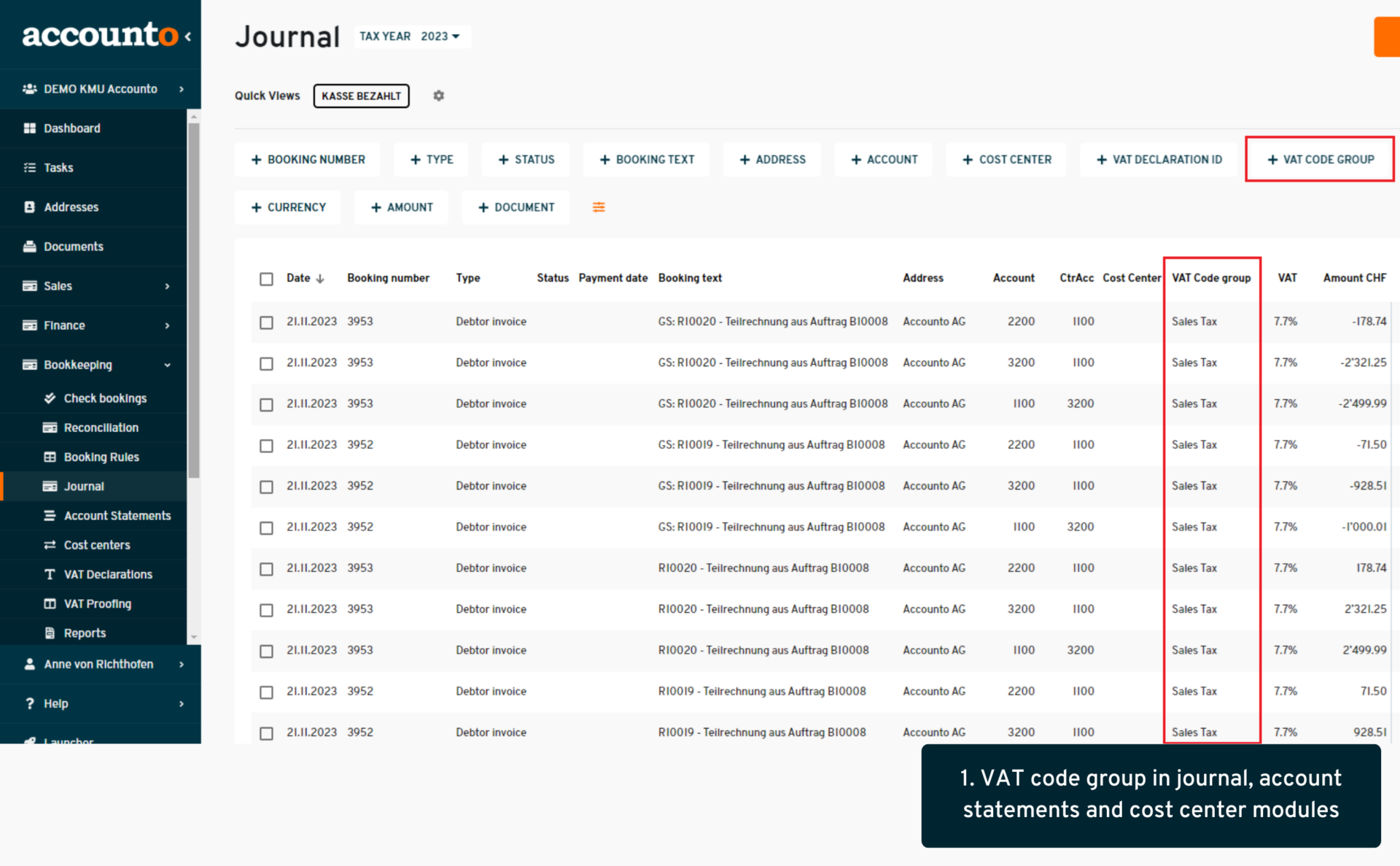Click the Check bookings checkmark icon
The image size is (1400, 866).
click(x=50, y=398)
